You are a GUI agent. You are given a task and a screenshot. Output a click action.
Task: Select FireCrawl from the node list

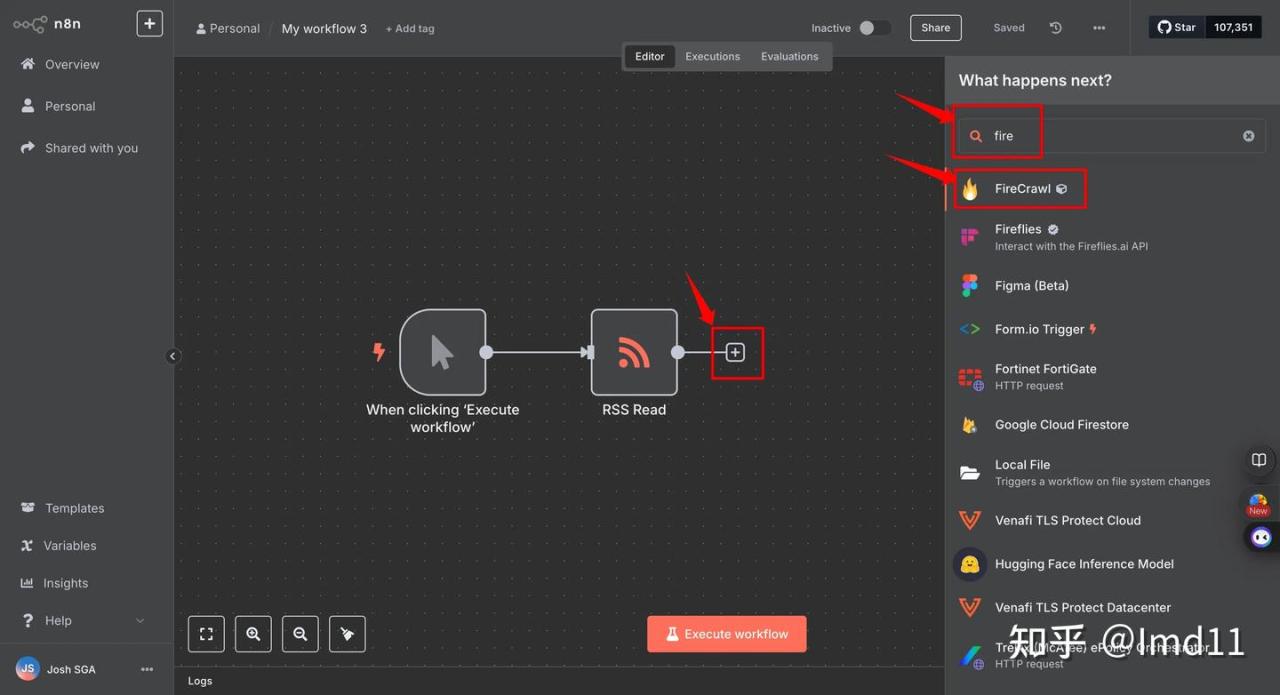[x=1022, y=189]
